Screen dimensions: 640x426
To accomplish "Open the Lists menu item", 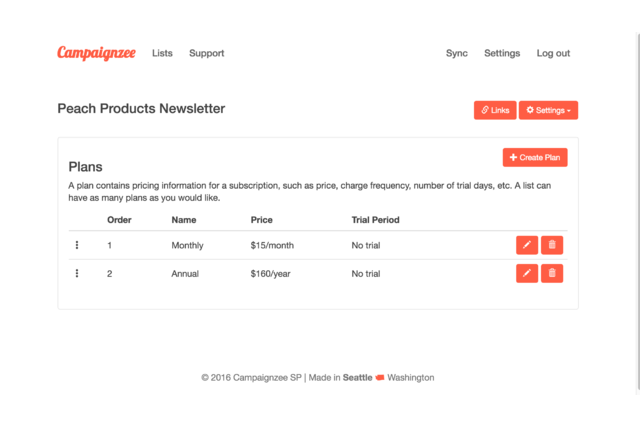I will click(x=162, y=53).
